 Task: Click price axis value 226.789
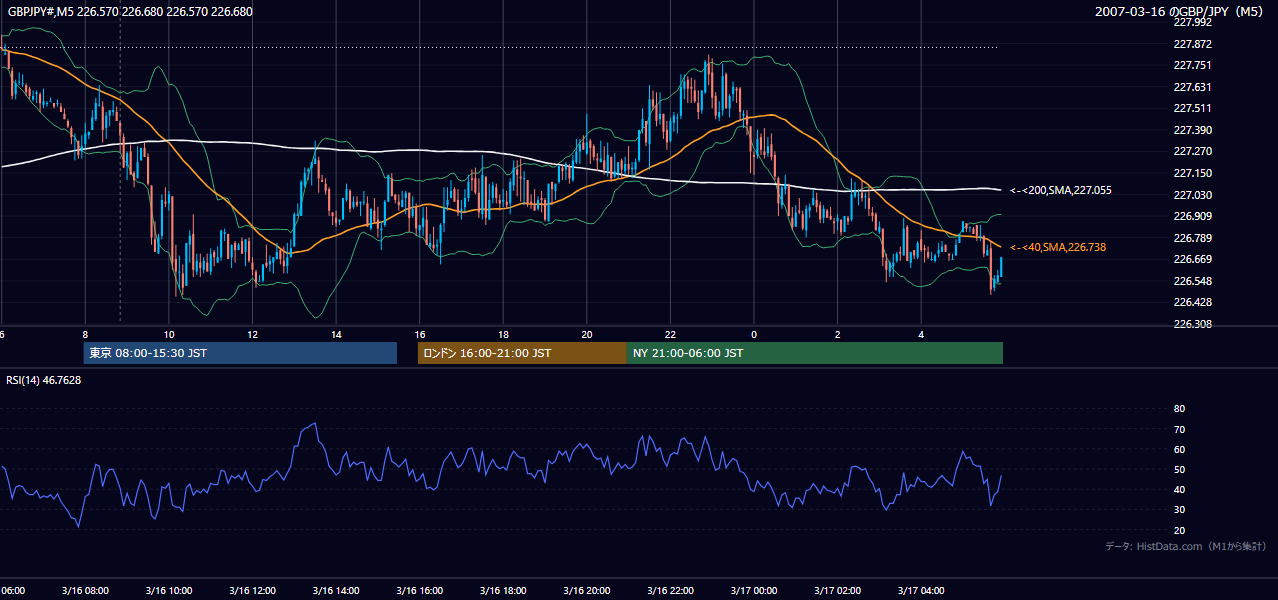coord(1192,238)
